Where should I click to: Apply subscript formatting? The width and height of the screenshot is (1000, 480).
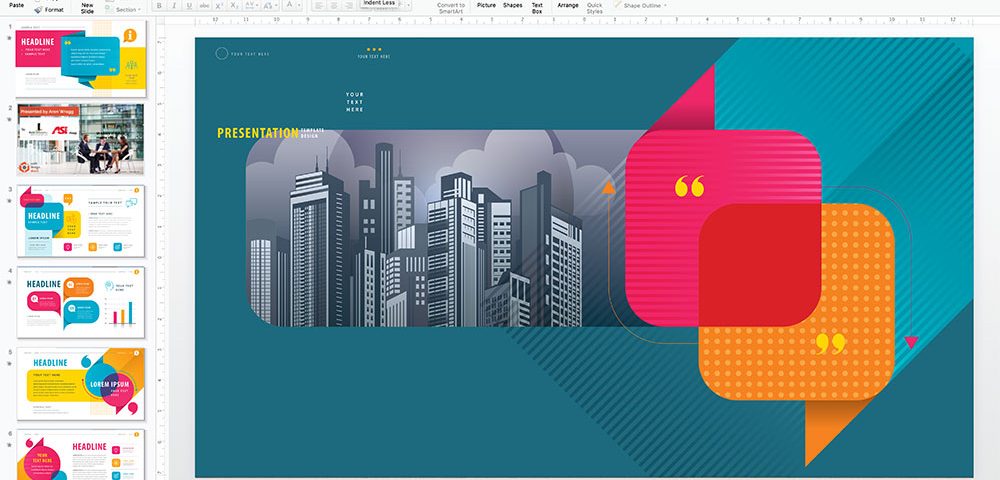(234, 5)
